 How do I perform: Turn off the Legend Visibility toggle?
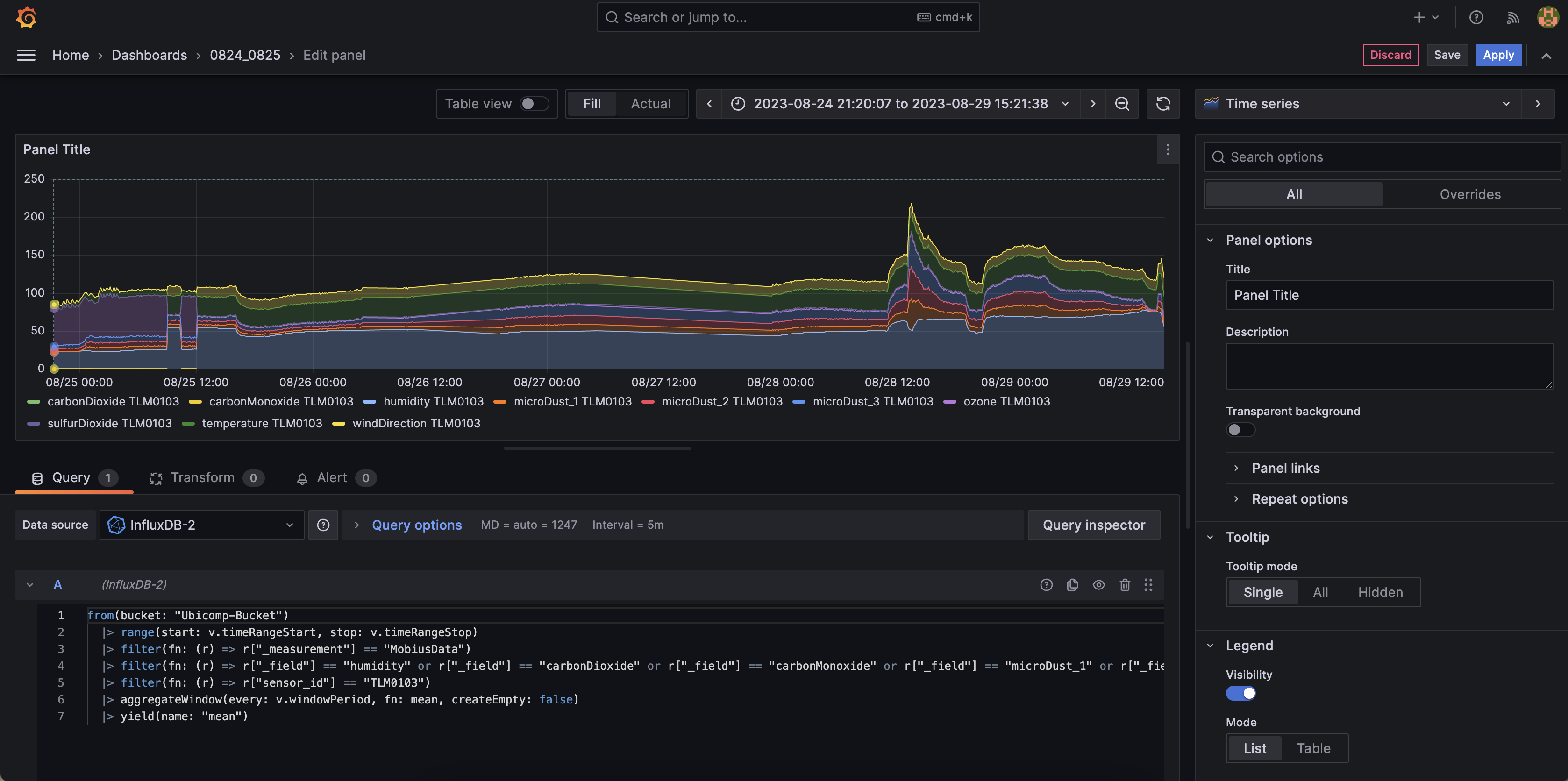(x=1240, y=693)
